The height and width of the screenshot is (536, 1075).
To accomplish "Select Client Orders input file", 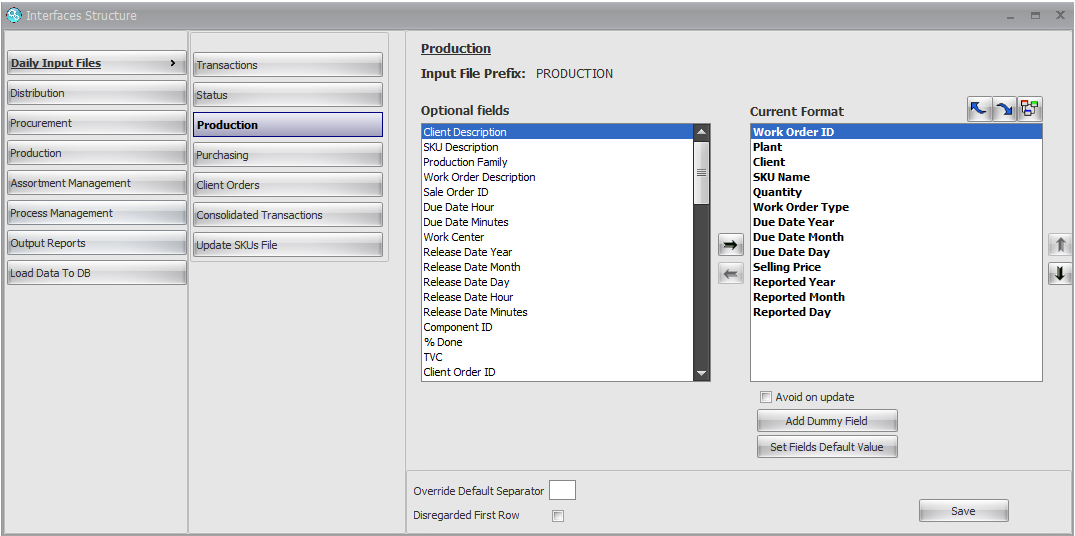I will [288, 185].
